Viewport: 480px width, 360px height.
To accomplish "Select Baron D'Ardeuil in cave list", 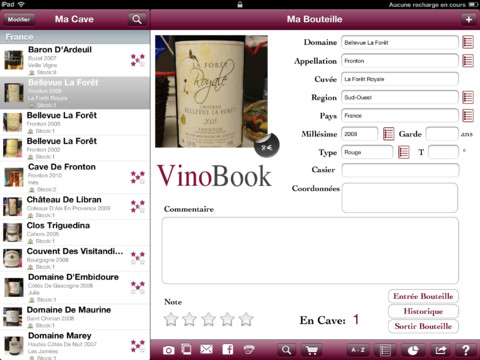I will (75, 60).
